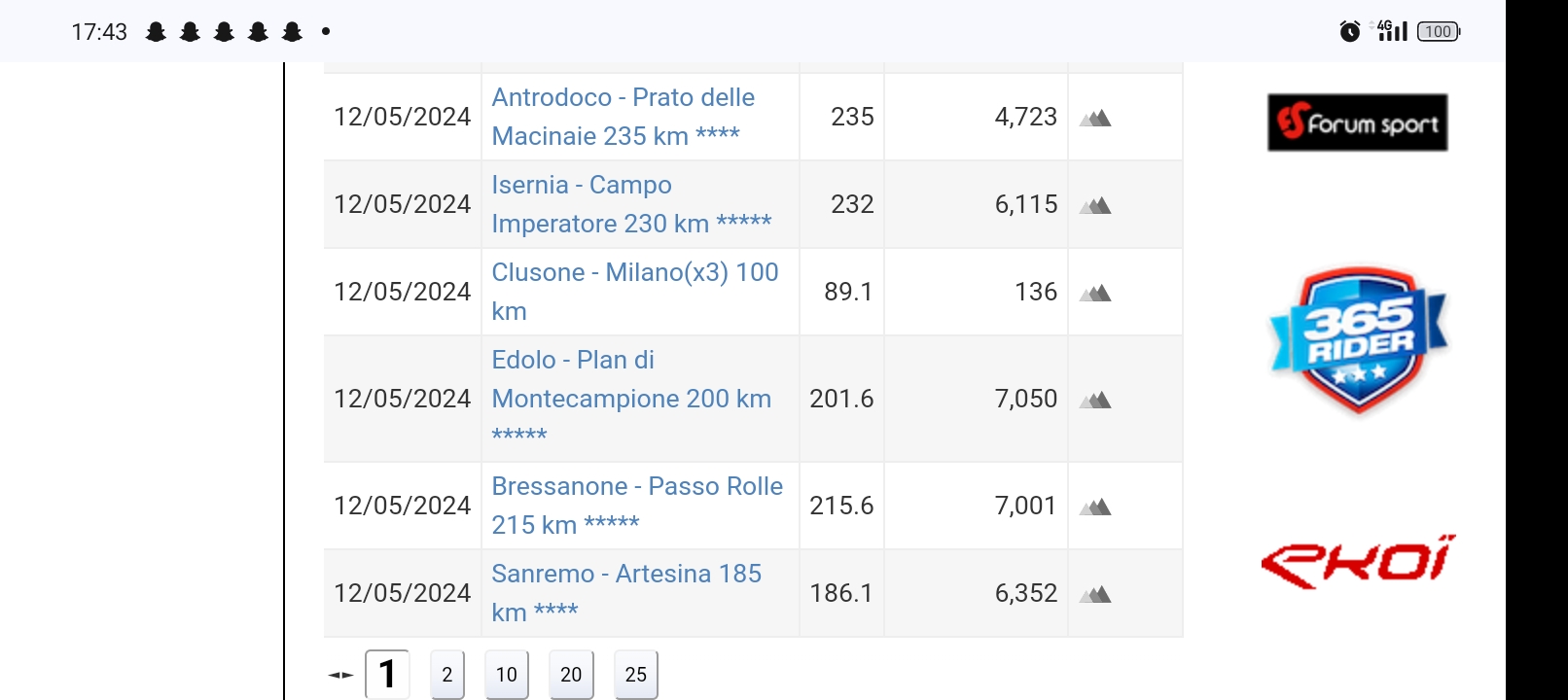This screenshot has width=1568, height=700.
Task: Open mountain profile icon for Antrodoco stage
Action: click(1095, 118)
